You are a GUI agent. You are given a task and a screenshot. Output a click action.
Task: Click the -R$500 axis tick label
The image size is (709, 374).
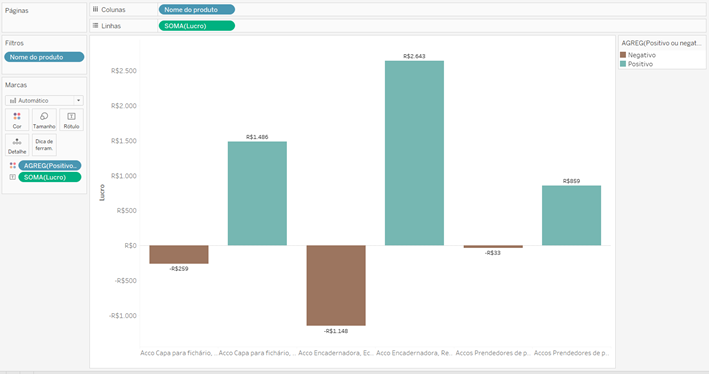coord(125,281)
